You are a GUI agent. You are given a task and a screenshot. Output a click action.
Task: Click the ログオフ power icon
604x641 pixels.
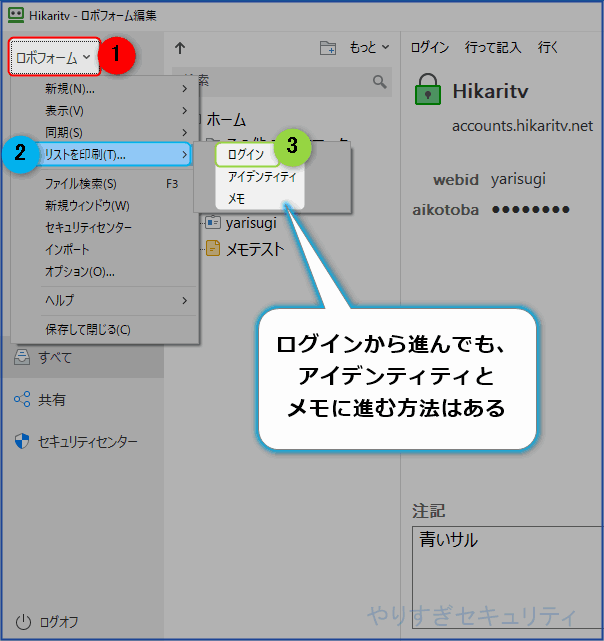point(23,622)
